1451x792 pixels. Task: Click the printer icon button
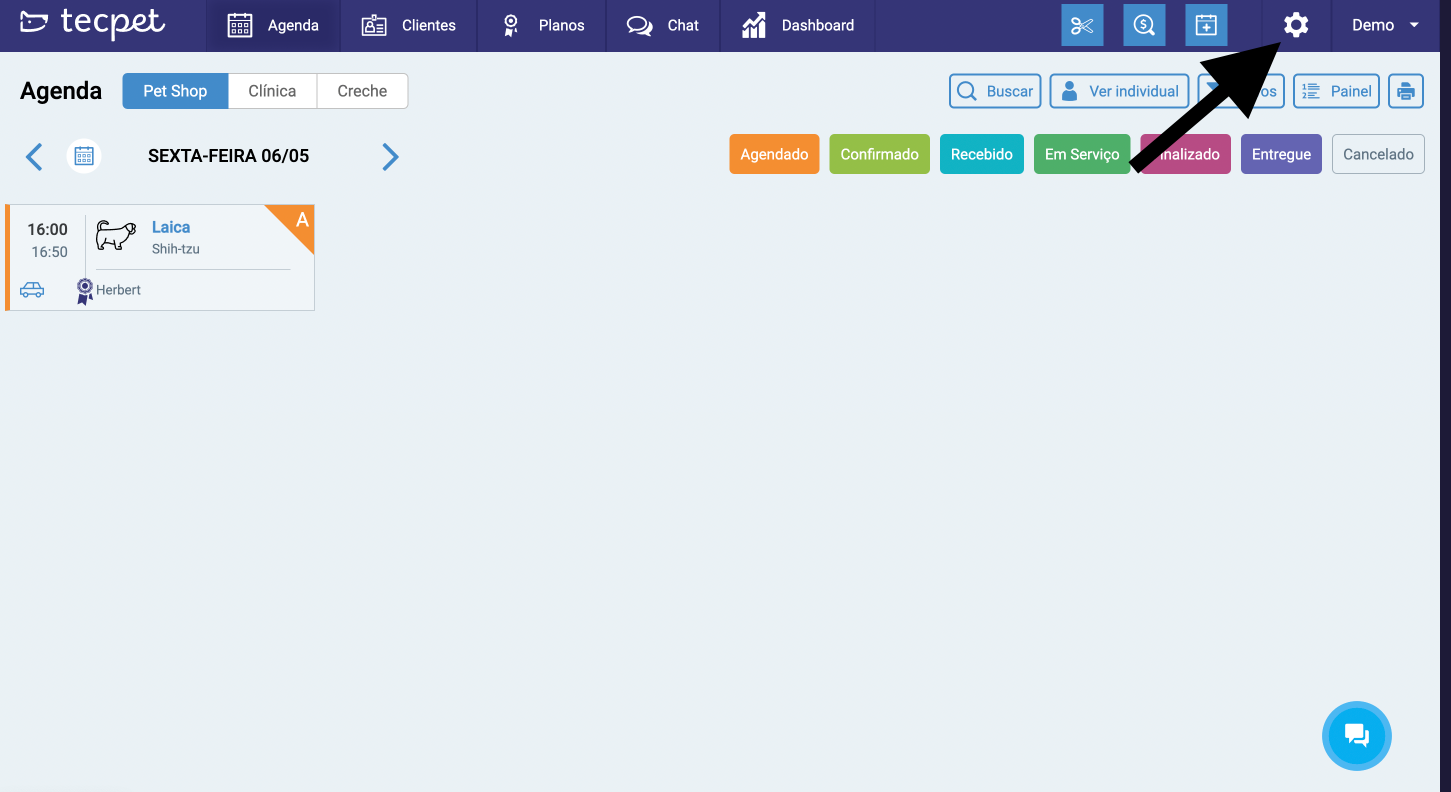(x=1406, y=91)
